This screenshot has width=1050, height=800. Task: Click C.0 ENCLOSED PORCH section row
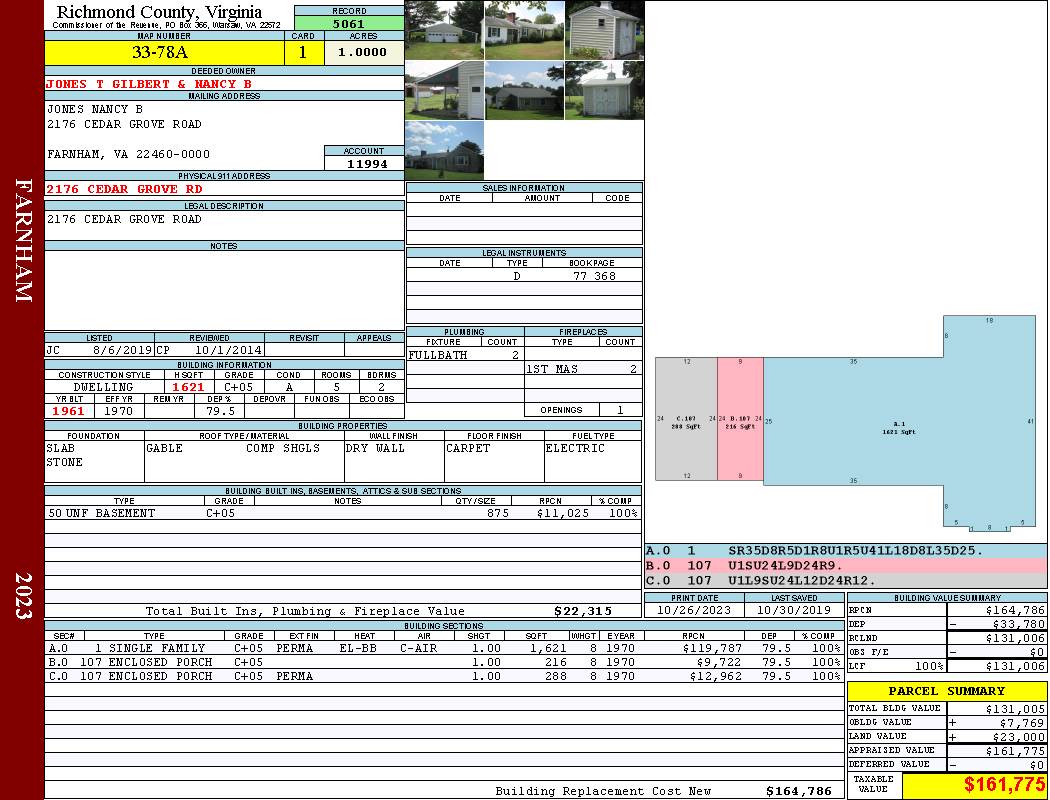(444, 676)
